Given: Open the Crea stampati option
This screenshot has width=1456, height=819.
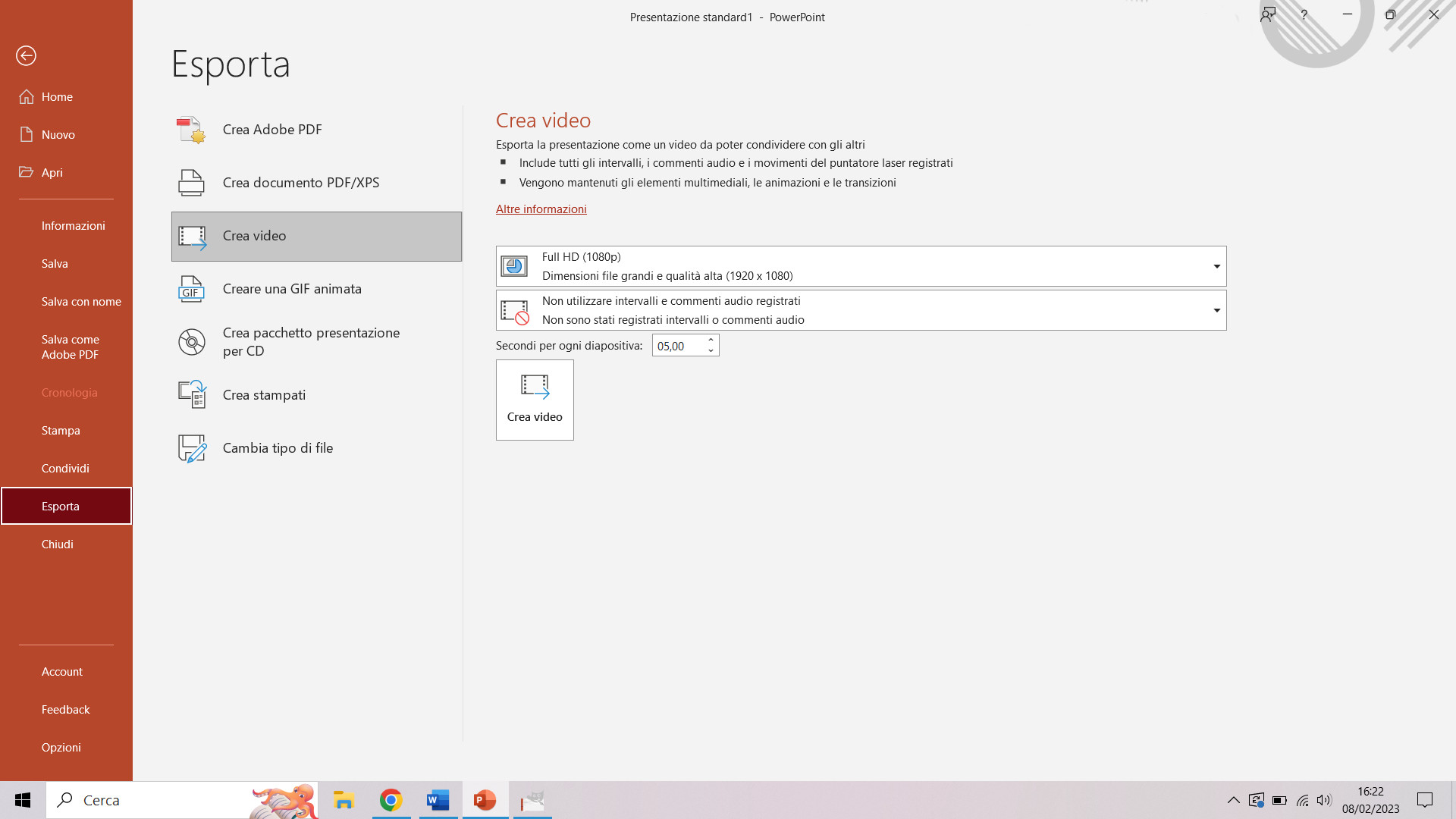Looking at the screenshot, I should pyautogui.click(x=264, y=394).
